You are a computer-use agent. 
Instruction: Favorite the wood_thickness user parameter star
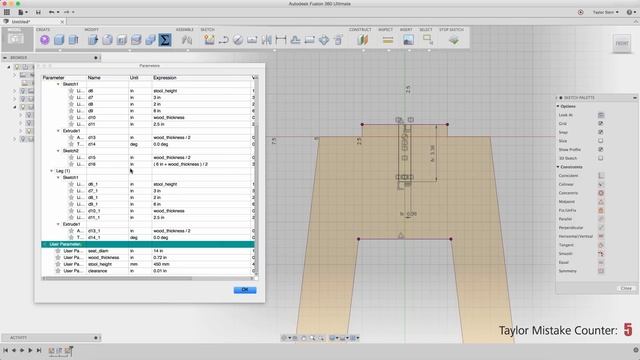pos(58,258)
